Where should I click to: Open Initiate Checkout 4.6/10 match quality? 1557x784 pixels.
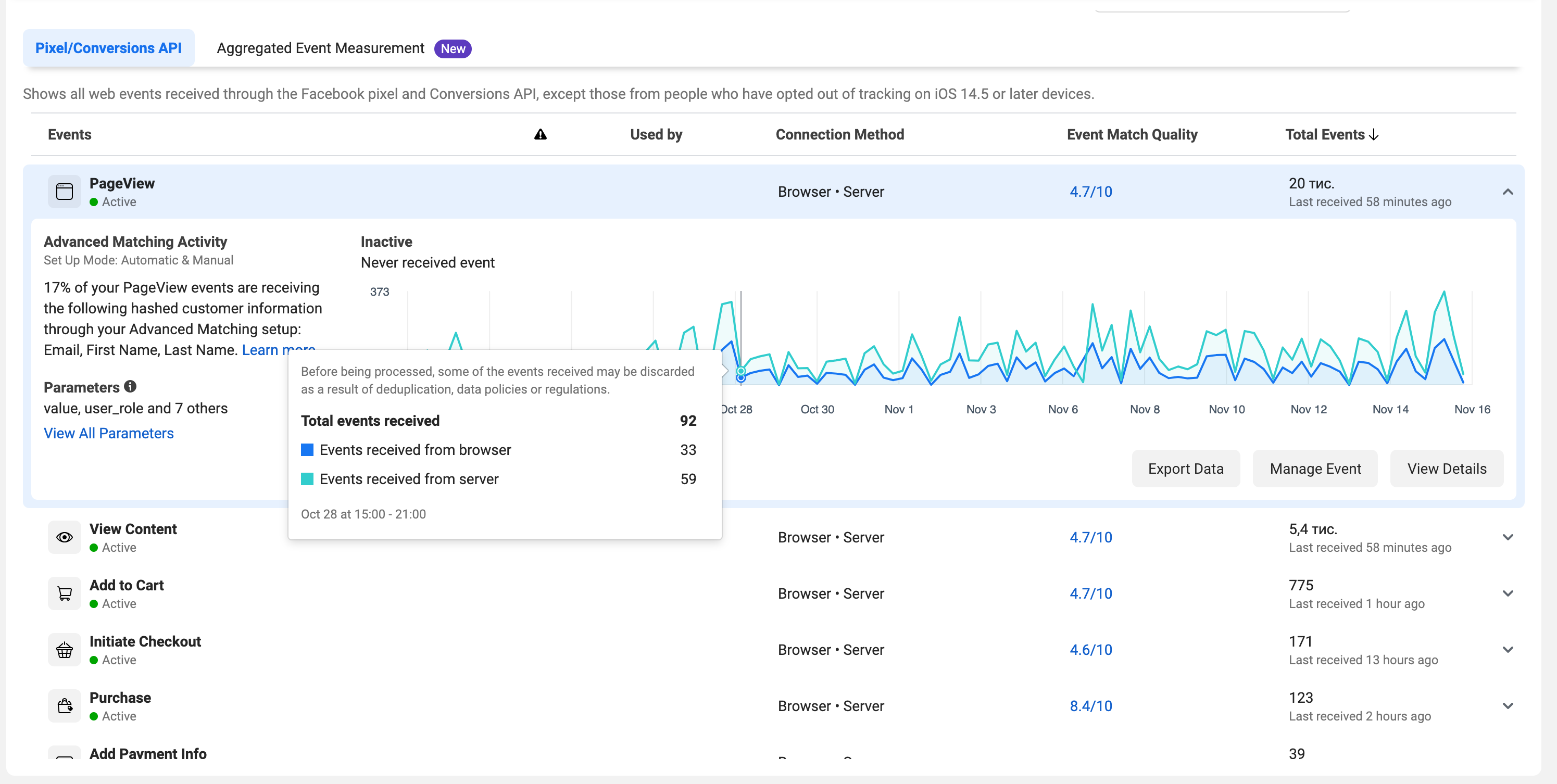[1090, 650]
